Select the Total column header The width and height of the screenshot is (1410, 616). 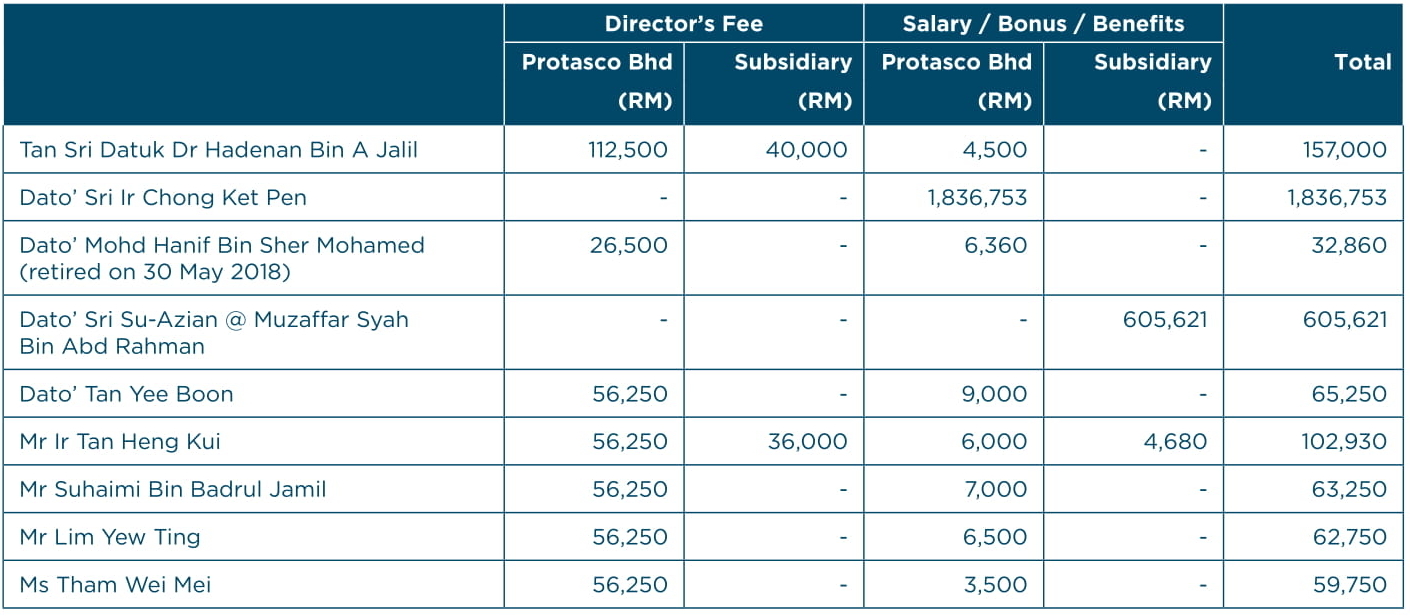point(1362,62)
